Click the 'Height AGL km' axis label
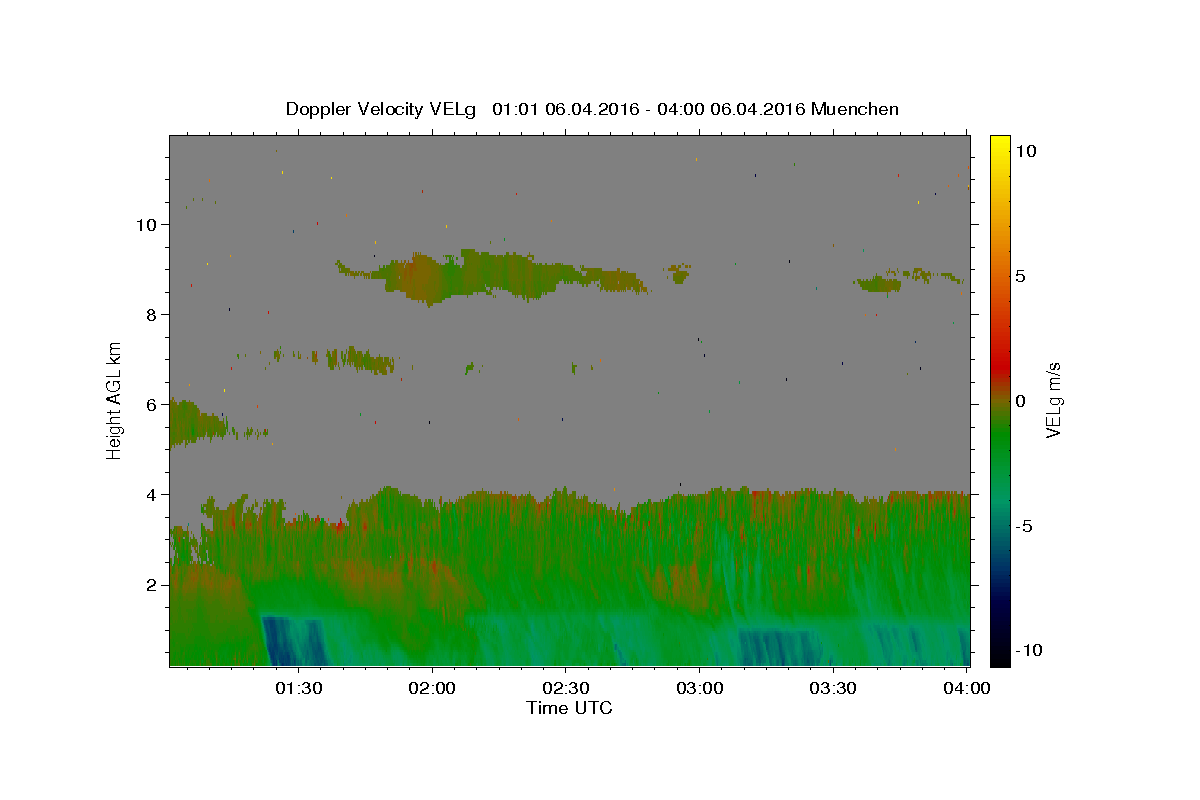 pos(115,401)
